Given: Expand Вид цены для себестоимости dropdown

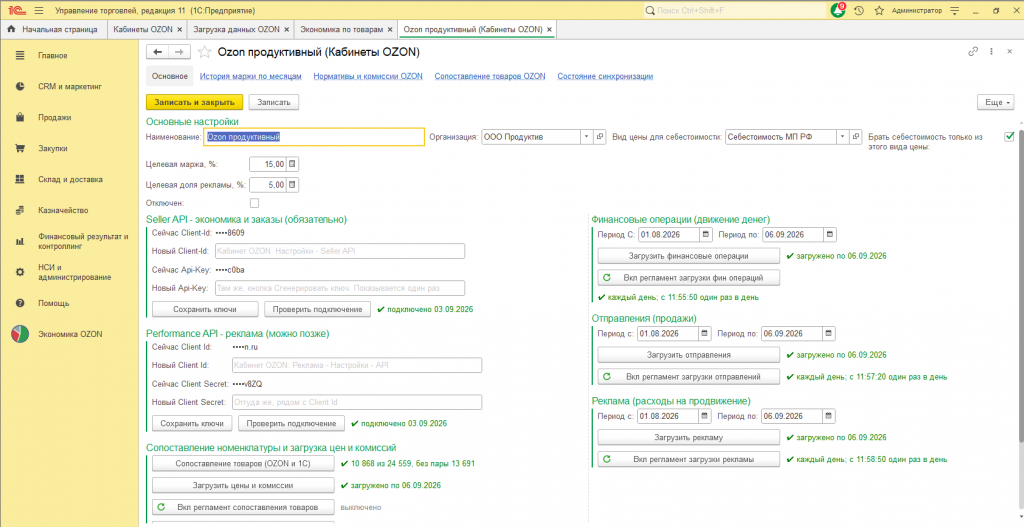Looking at the screenshot, I should click(x=842, y=136).
